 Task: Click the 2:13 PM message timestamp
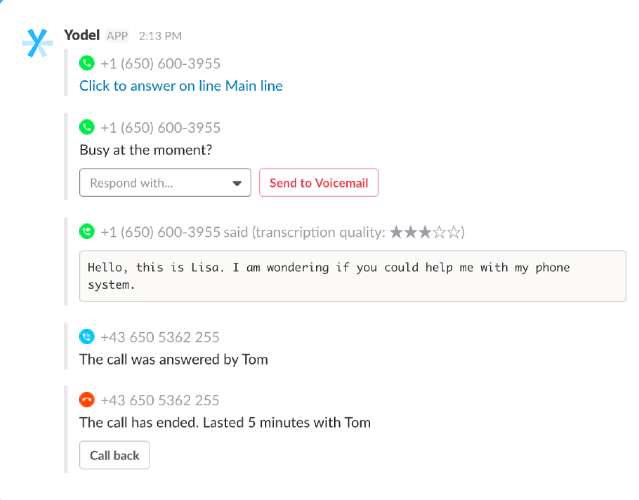(x=158, y=36)
